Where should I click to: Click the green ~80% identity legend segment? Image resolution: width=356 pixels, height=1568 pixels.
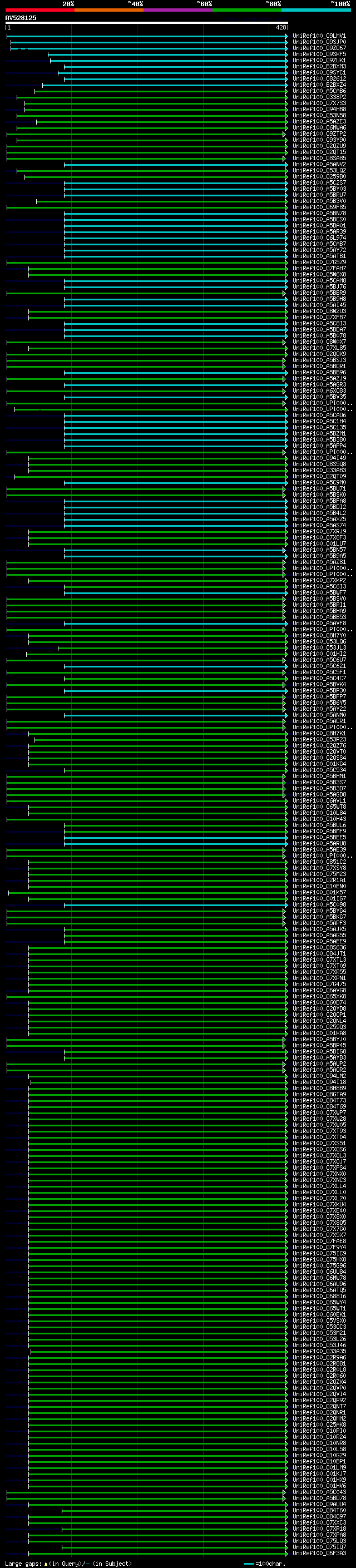(247, 10)
